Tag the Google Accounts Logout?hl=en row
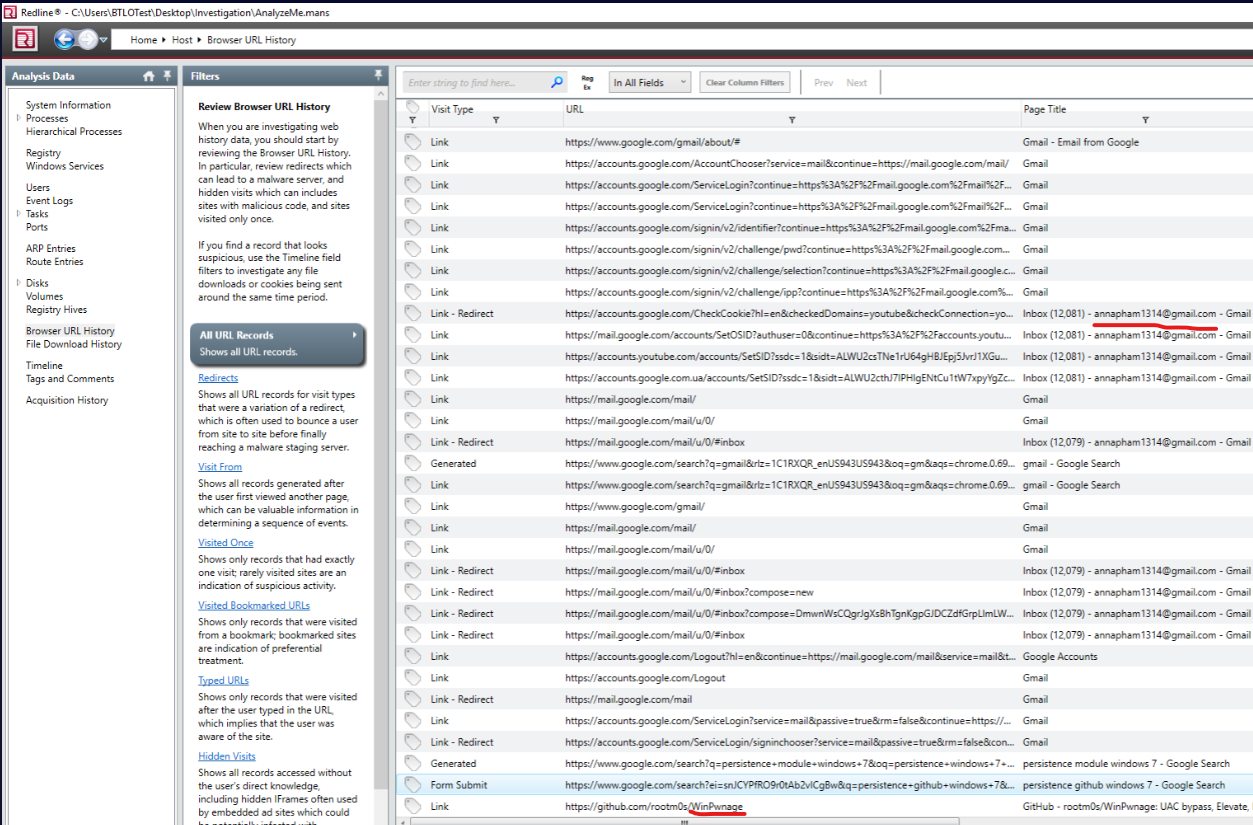Screen dimensions: 1253x825 tap(412, 656)
